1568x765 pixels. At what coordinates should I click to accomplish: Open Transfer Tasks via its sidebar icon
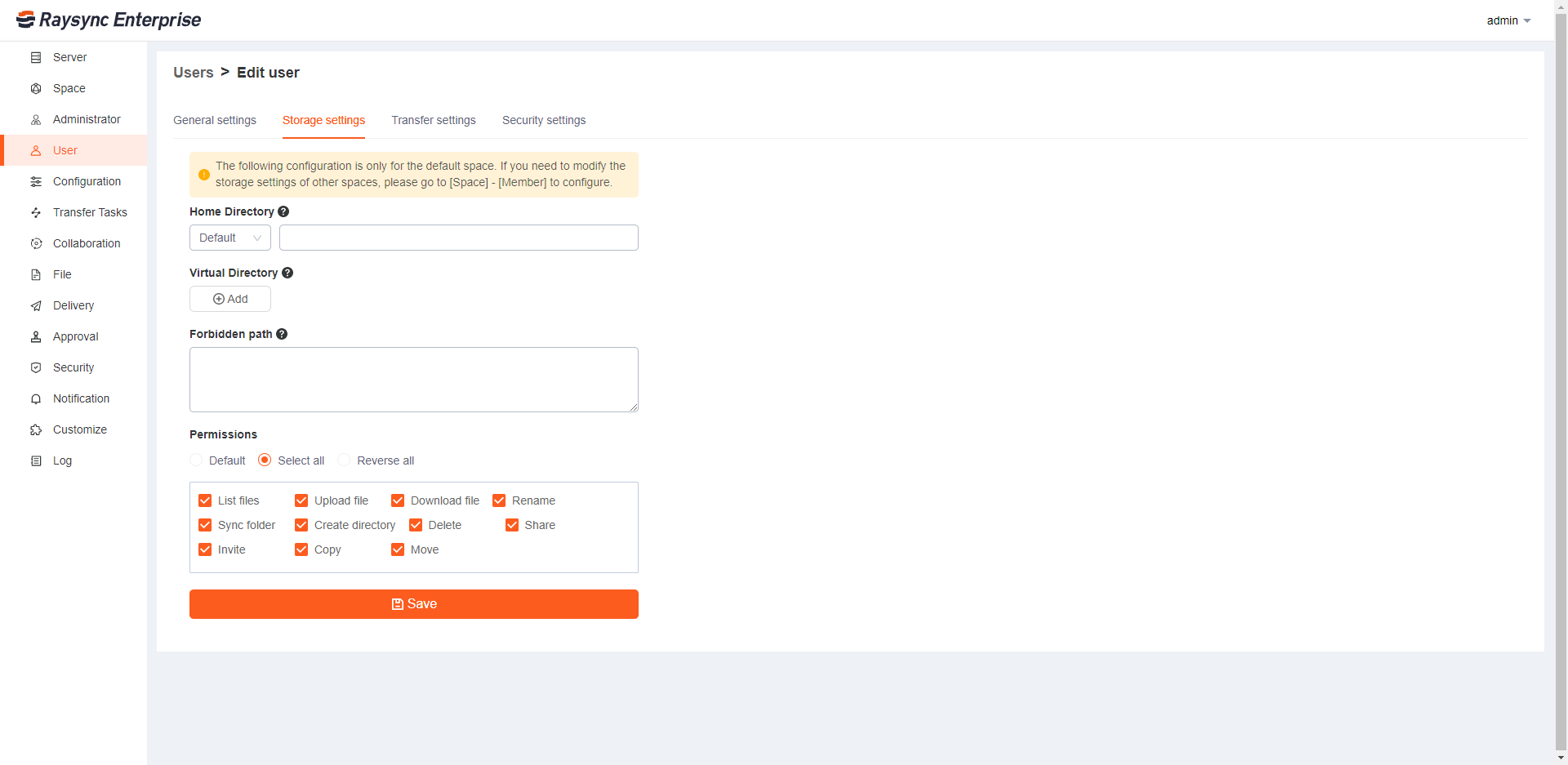pos(36,212)
